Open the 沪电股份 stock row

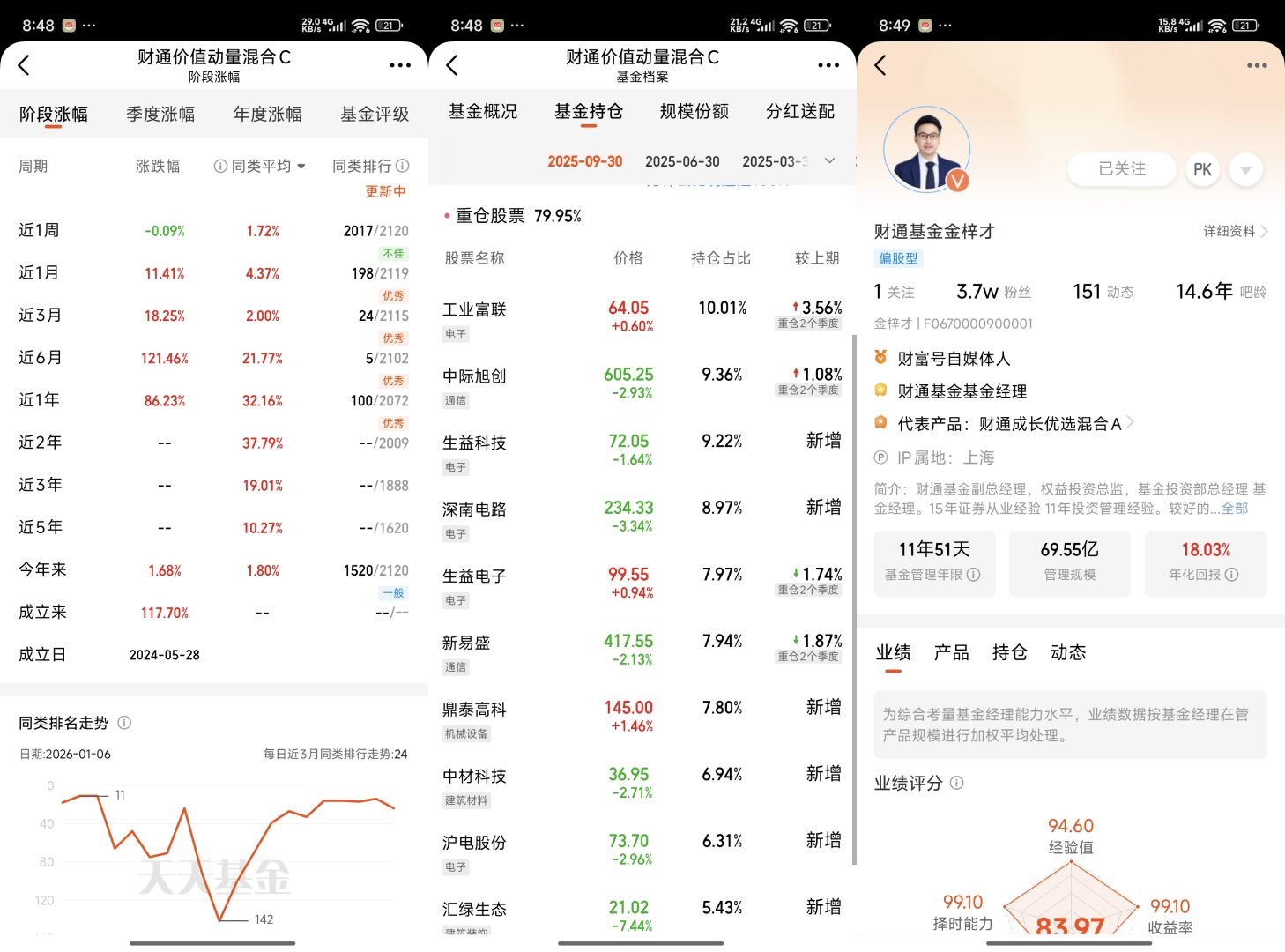tap(642, 853)
